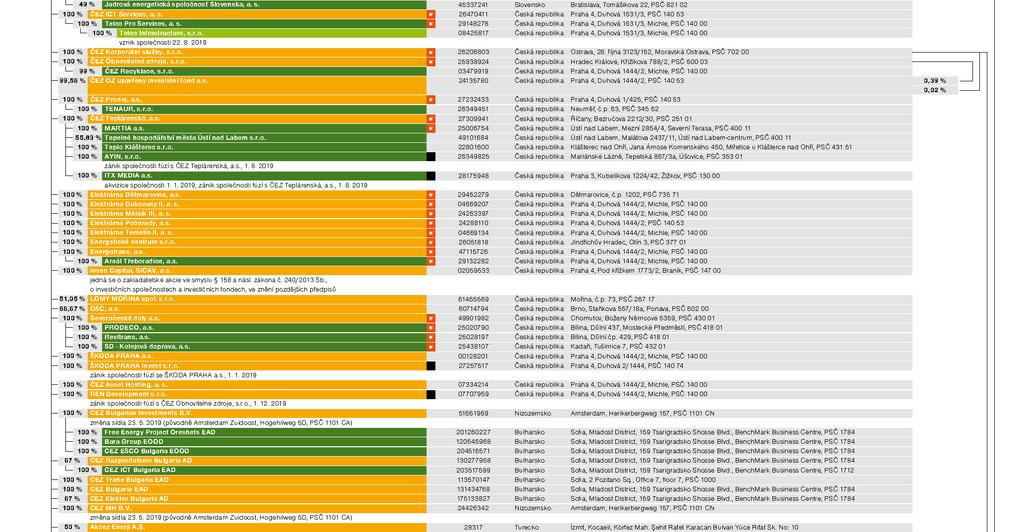Select the ČEZ Recyklace, s.r.o. entry

coord(264,71)
